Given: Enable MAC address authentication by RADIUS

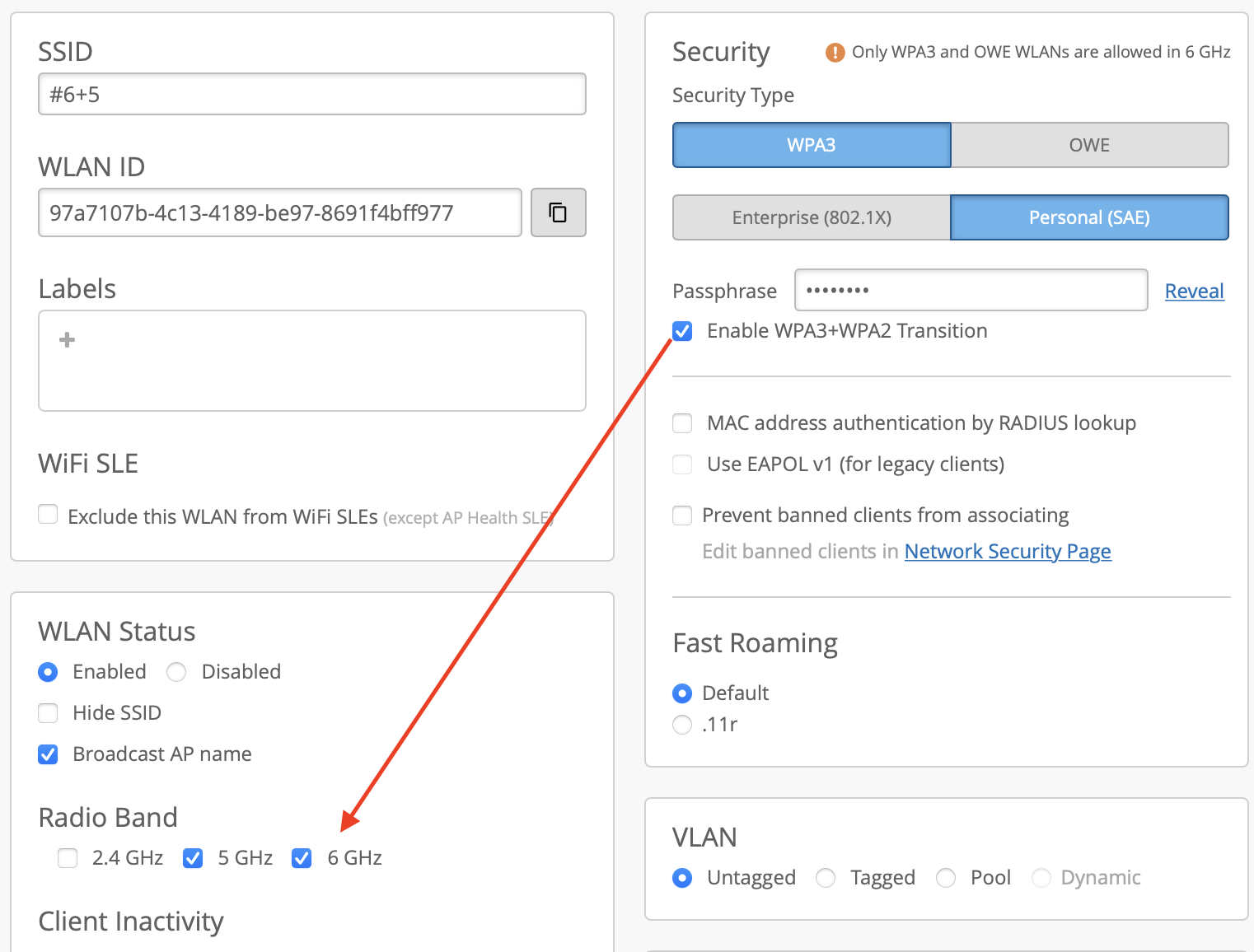Looking at the screenshot, I should (683, 423).
